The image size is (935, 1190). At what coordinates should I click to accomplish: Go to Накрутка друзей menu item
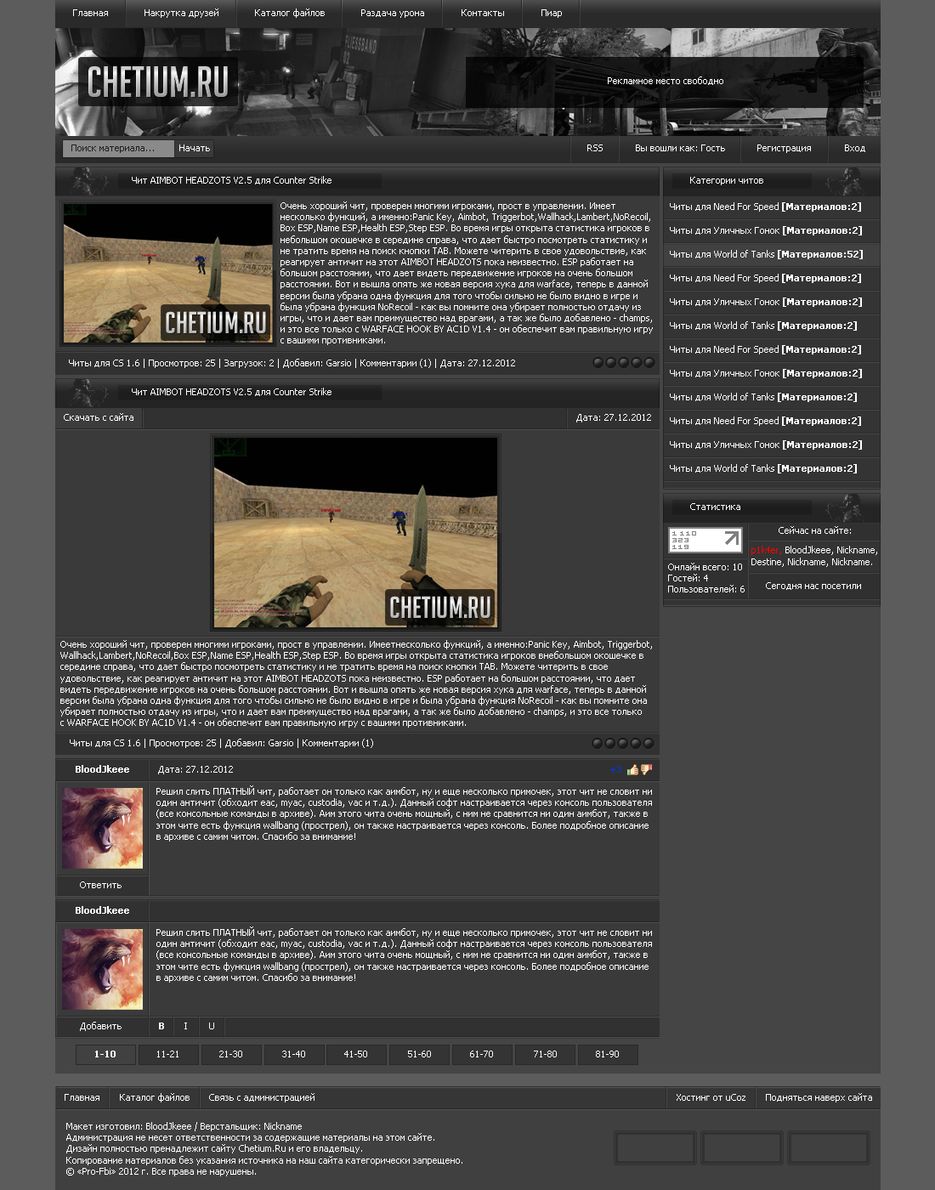[x=181, y=13]
